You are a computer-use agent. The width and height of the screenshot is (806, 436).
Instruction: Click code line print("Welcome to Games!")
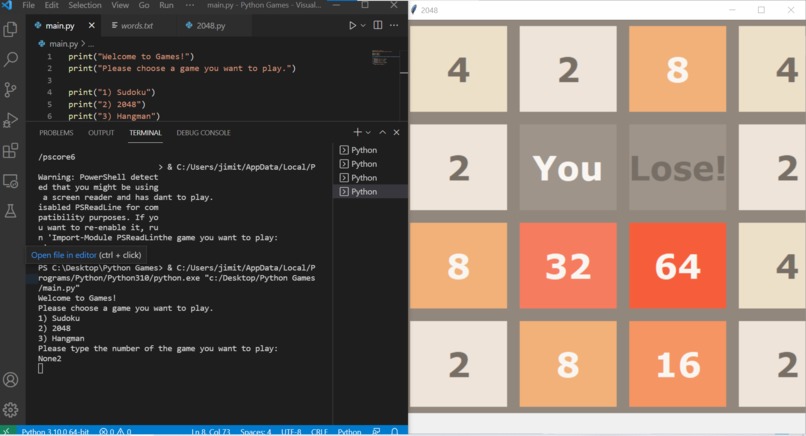click(x=131, y=57)
